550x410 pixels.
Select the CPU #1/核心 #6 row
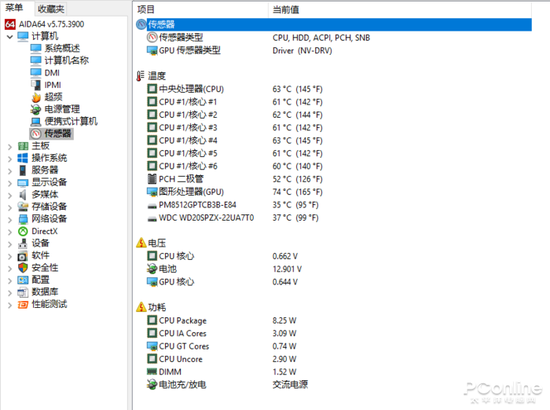coord(333,166)
